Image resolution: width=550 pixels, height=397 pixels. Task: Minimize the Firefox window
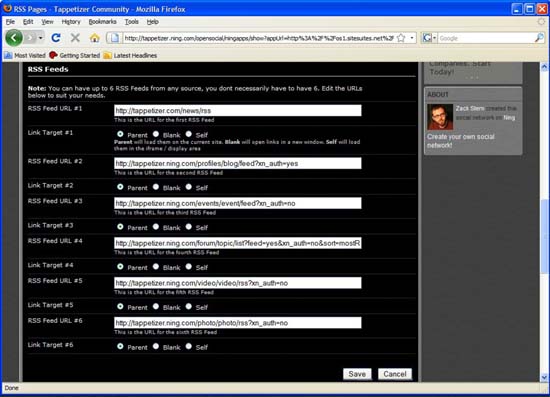517,9
